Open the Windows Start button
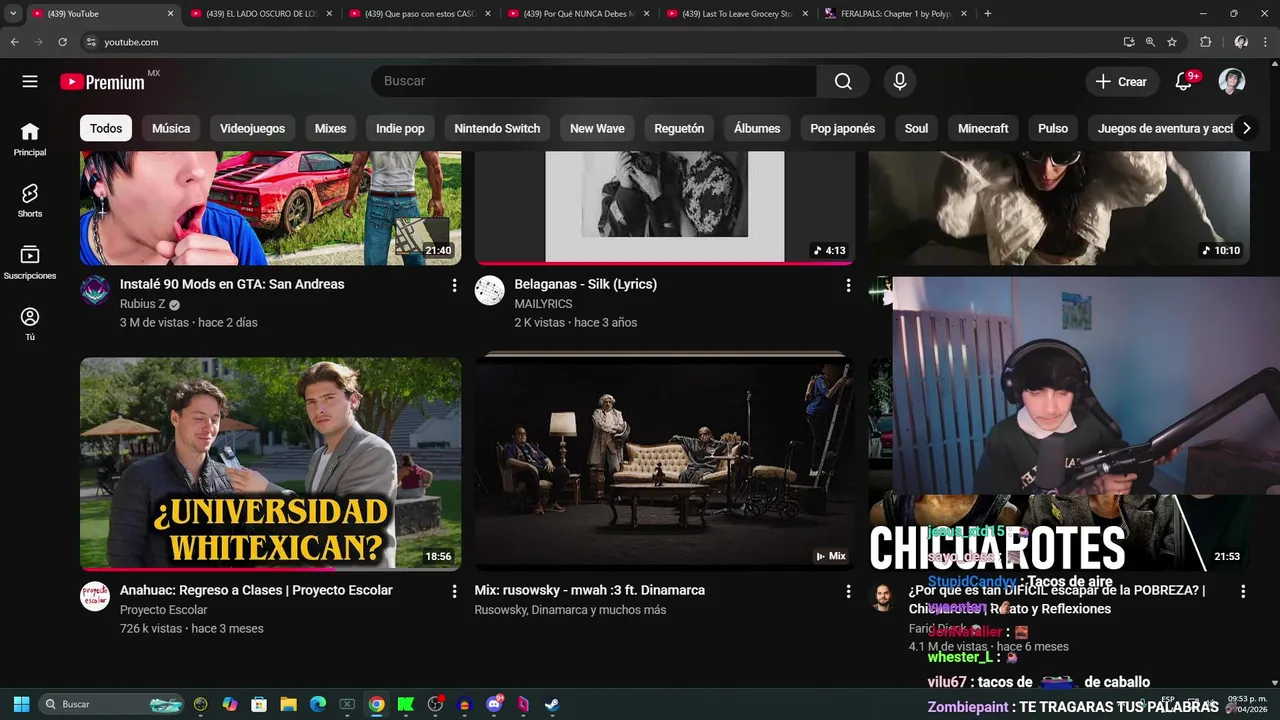Screen dimensions: 1280x720 click(21, 704)
